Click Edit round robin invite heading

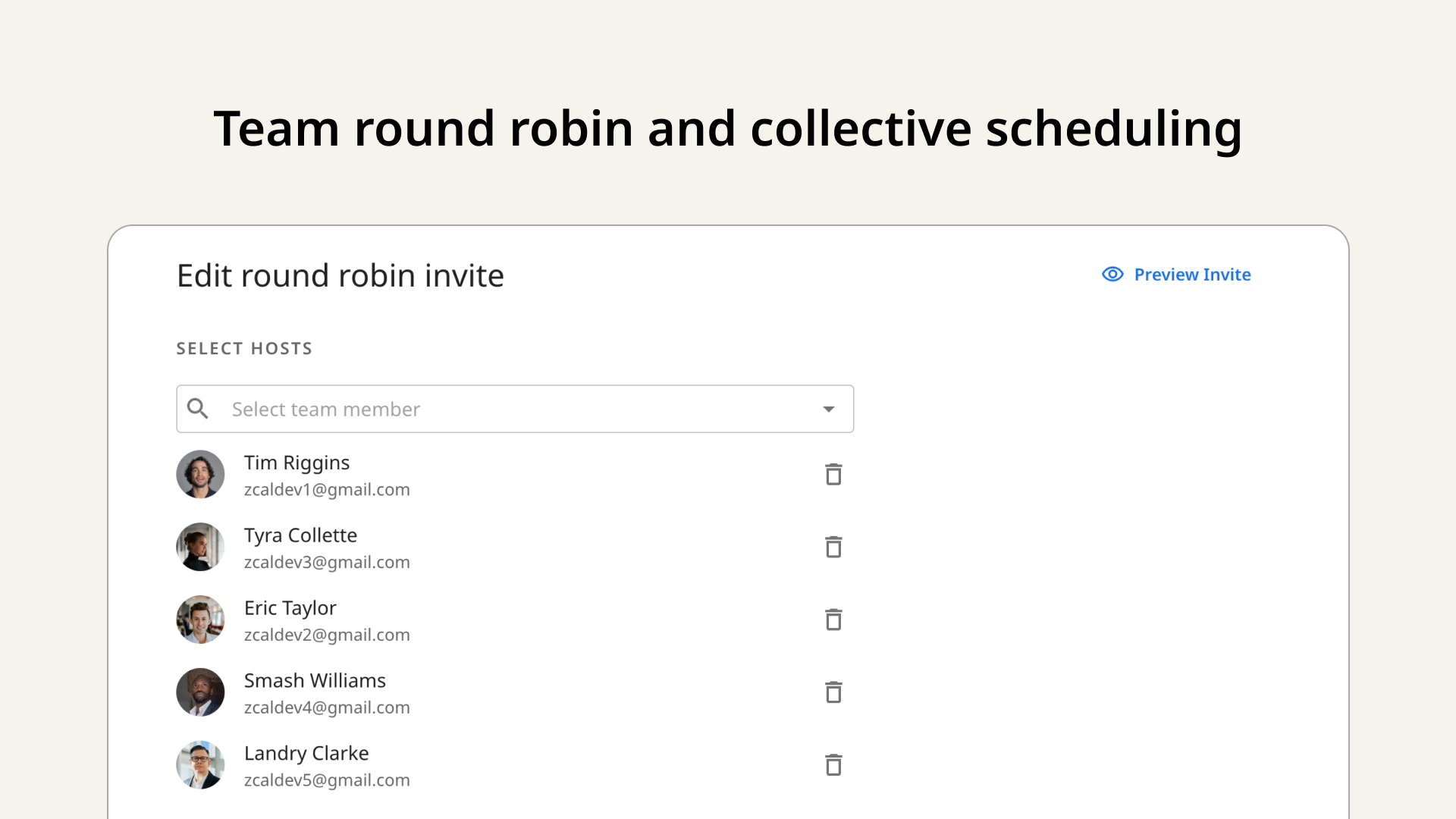340,275
